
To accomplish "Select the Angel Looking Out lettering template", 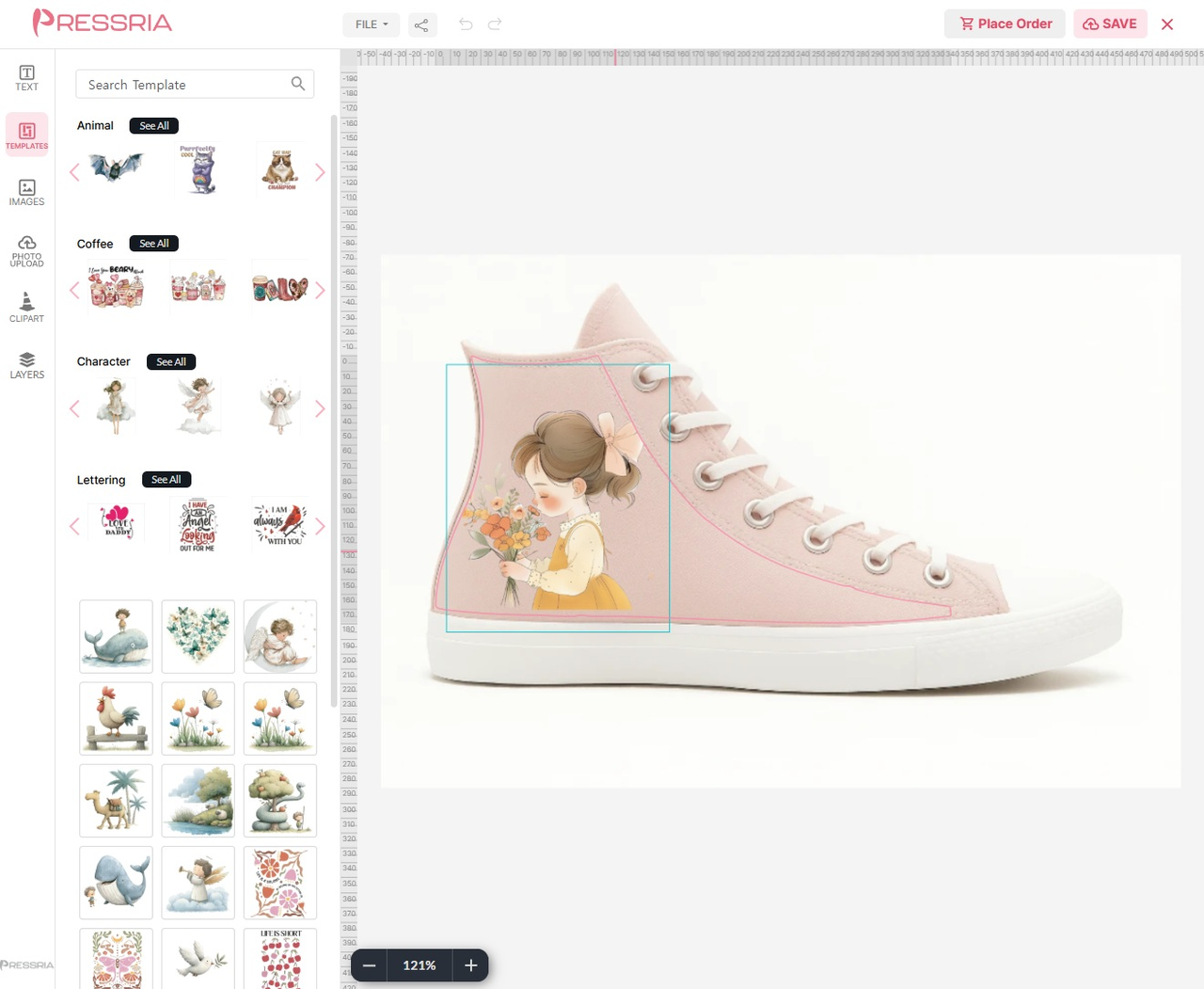I will 198,523.
